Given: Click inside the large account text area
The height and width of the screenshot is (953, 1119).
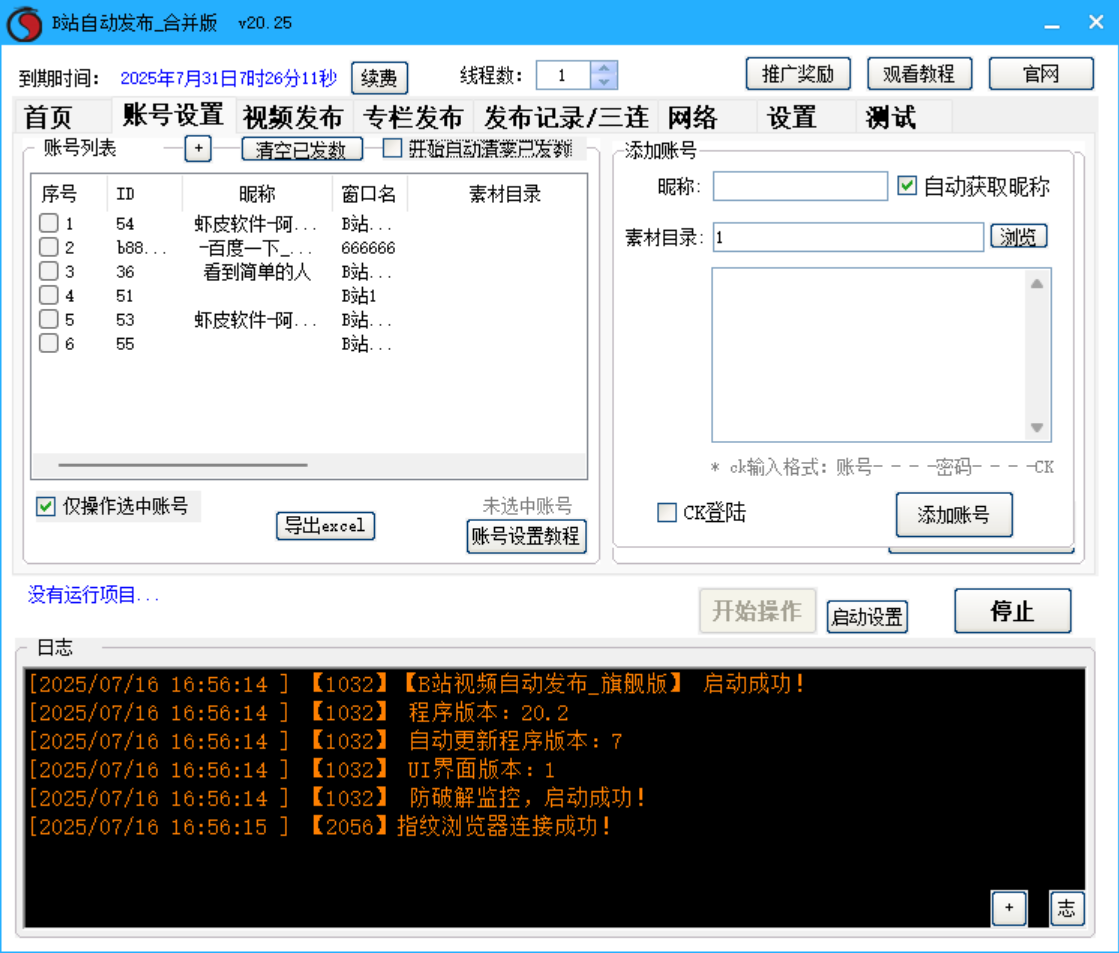Looking at the screenshot, I should [x=869, y=355].
